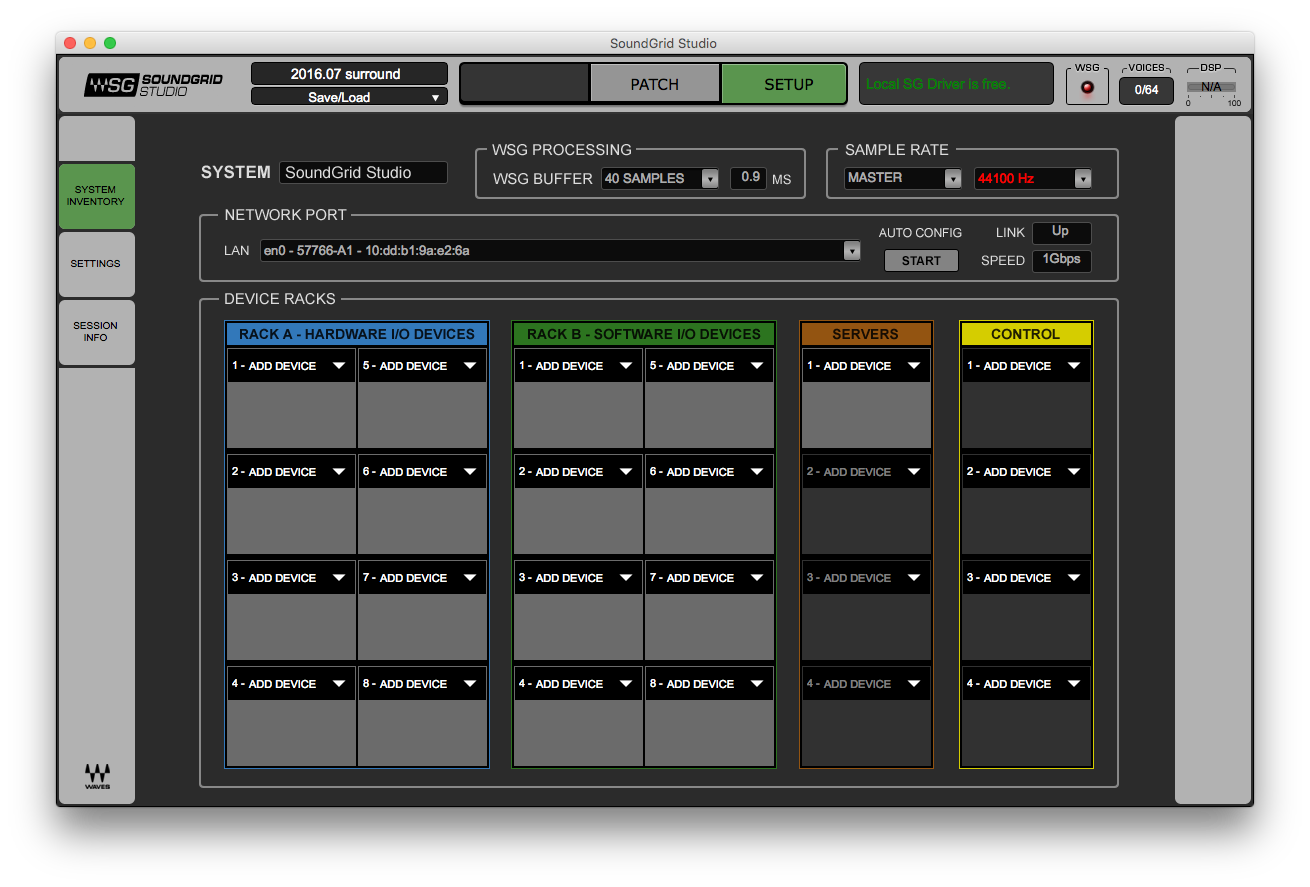1310x887 pixels.
Task: Expand Rack B slot 6 Add Device menu
Action: tap(709, 472)
